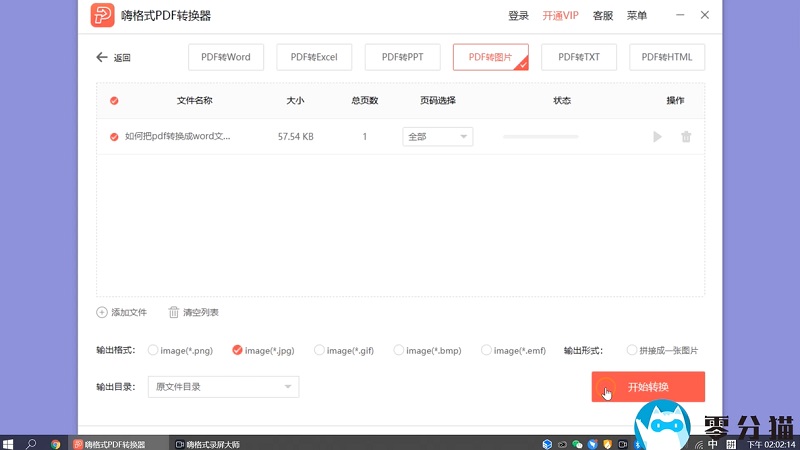Enable 拼接成一张图片 option
Screen dimensions: 800x450
click(632, 350)
